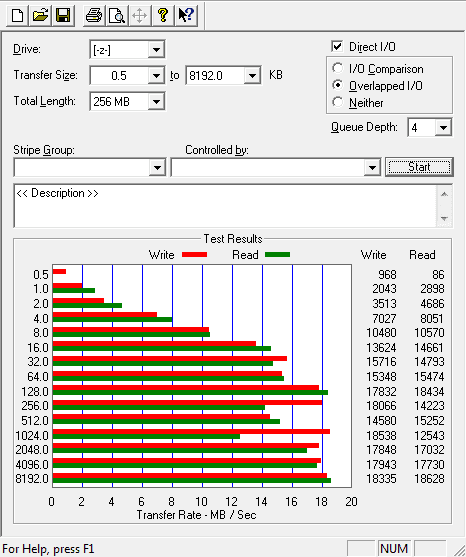This screenshot has width=466, height=557.
Task: Click the read value 12543
Action: click(429, 436)
